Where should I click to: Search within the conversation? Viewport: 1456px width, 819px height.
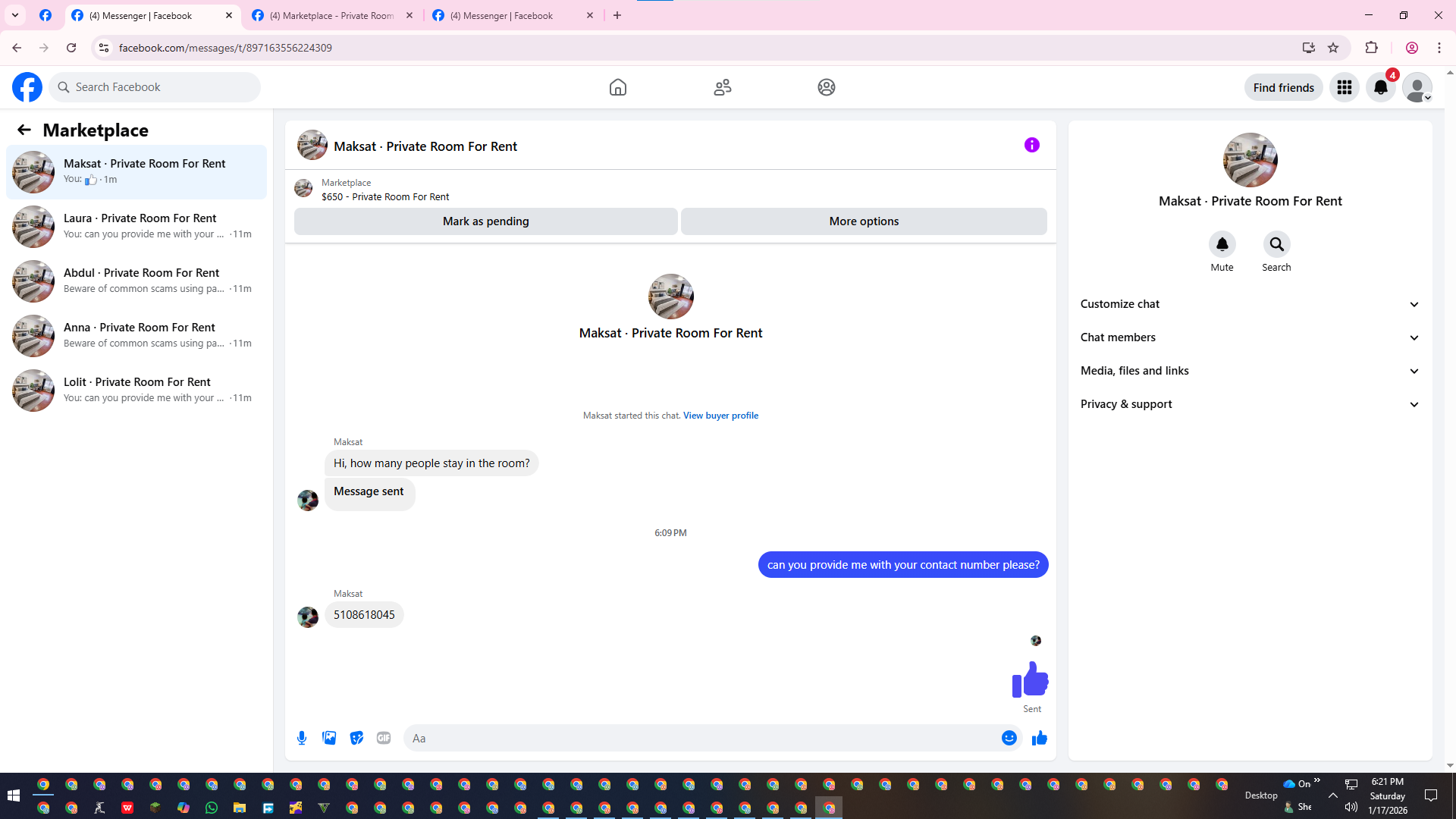click(1276, 244)
